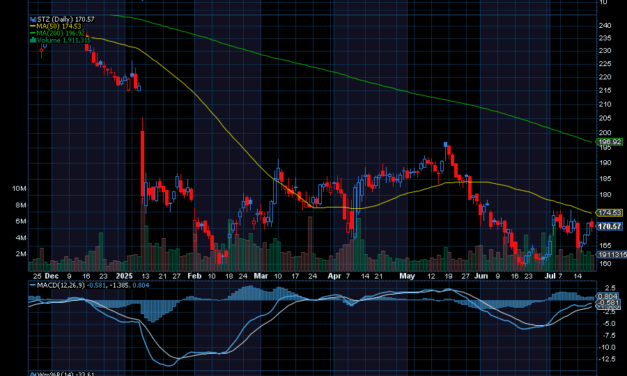Click the 225 price axis label
This screenshot has width=627, height=376.
click(605, 64)
